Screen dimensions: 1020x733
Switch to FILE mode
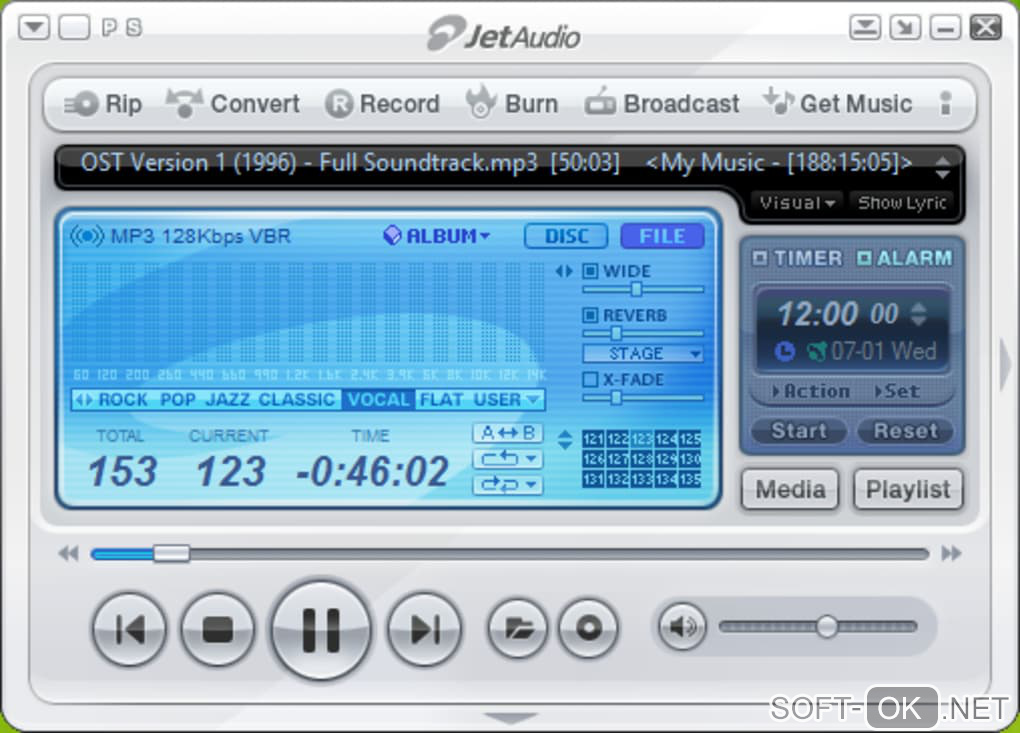[662, 236]
